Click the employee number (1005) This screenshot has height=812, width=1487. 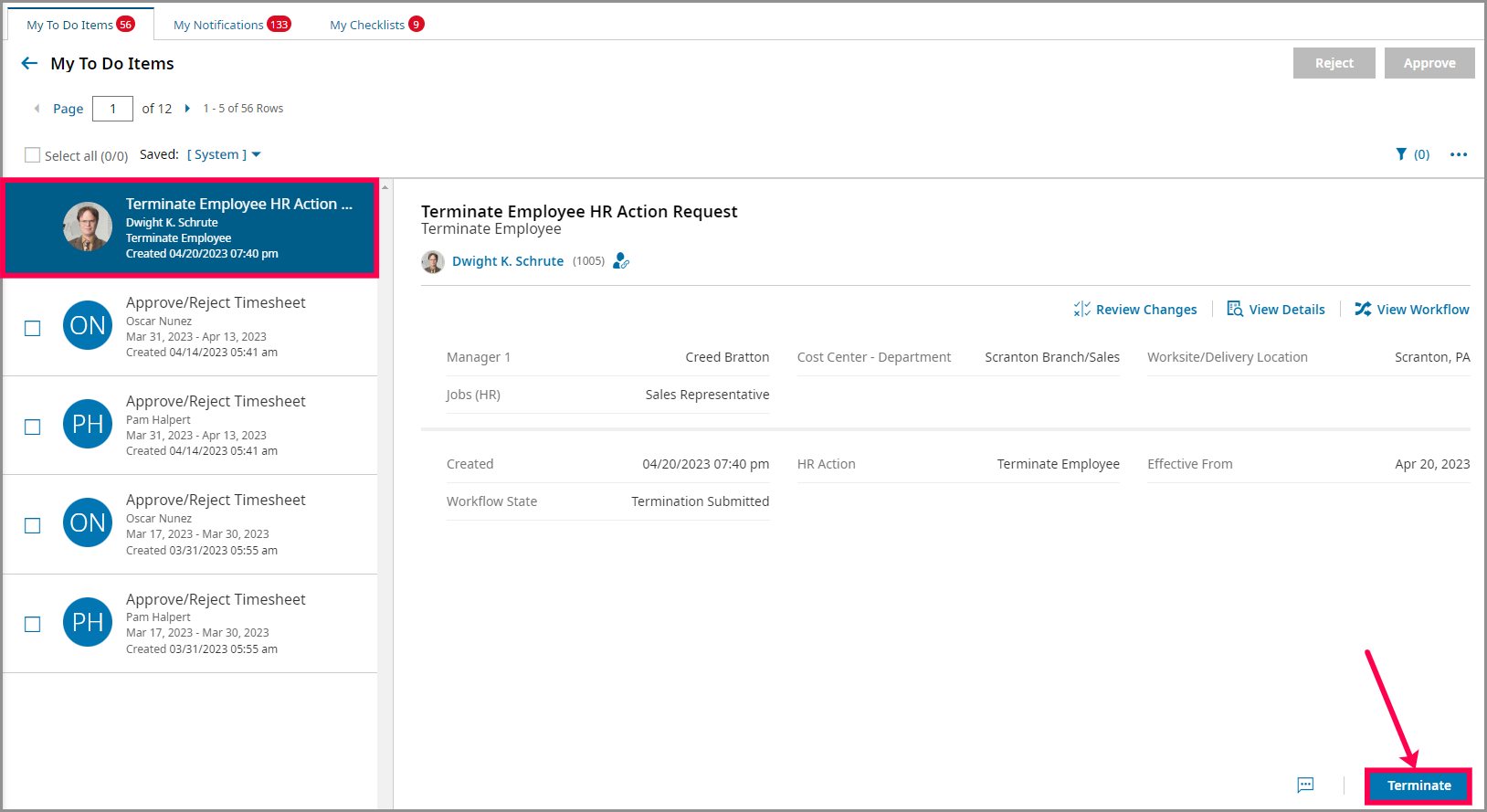point(589,261)
